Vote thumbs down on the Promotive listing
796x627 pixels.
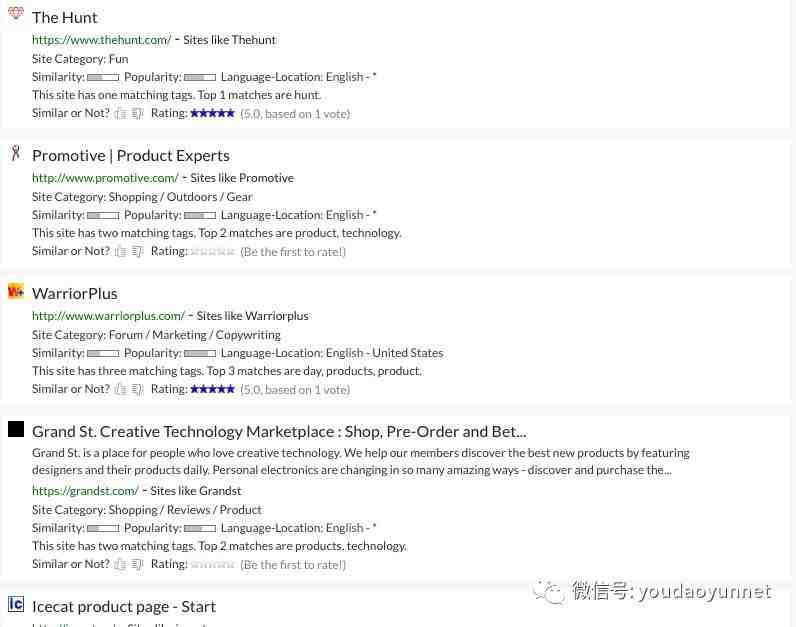138,252
